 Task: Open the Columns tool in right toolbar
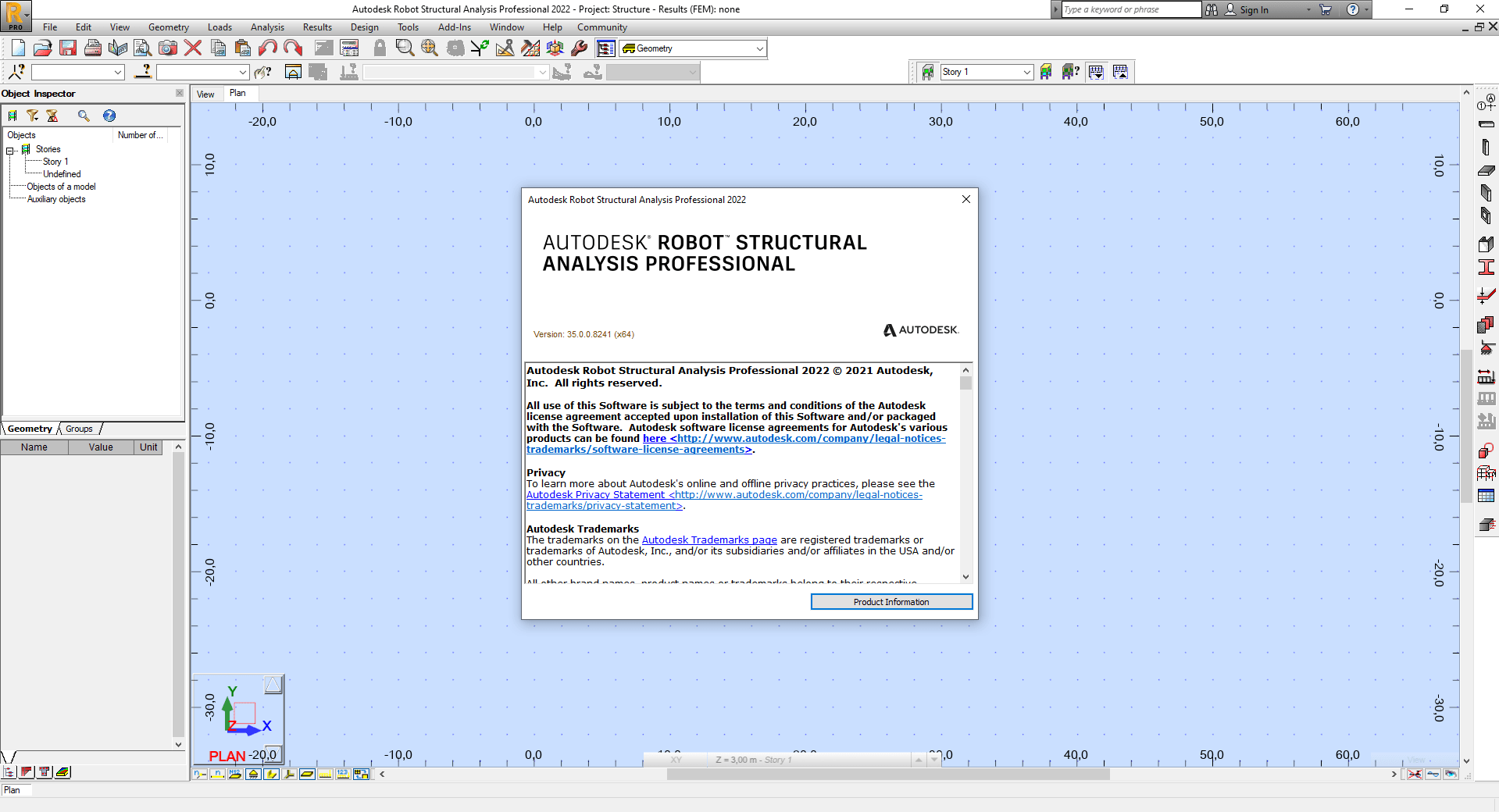point(1487,147)
